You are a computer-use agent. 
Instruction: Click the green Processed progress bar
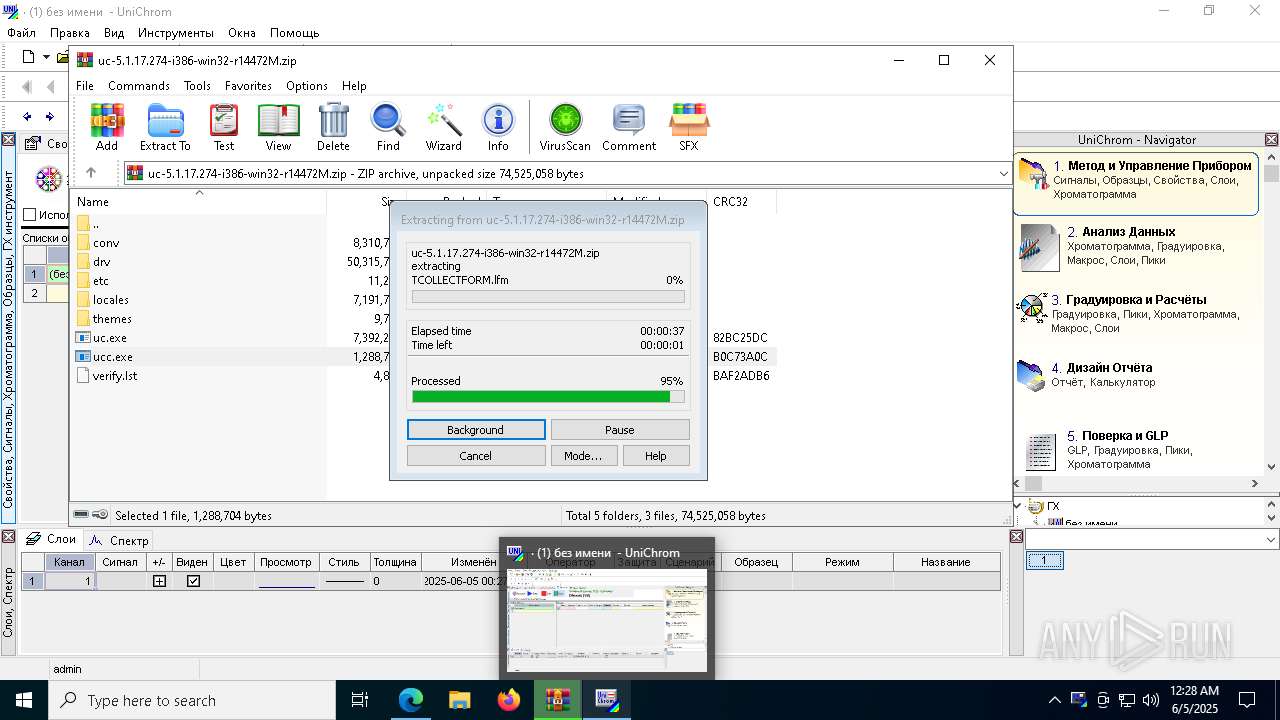click(x=548, y=397)
